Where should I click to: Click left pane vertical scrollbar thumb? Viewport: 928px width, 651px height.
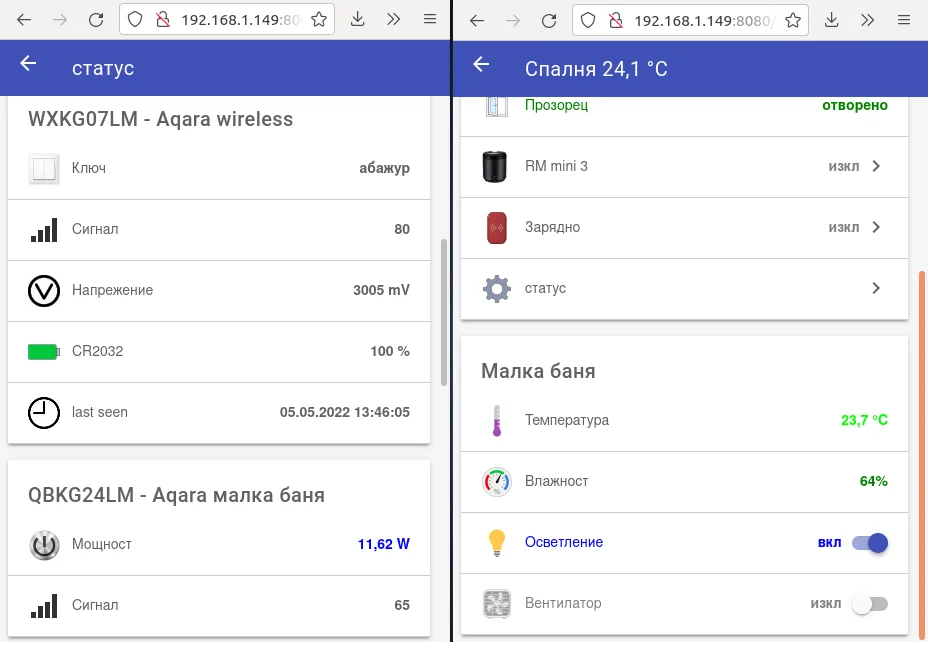(444, 312)
